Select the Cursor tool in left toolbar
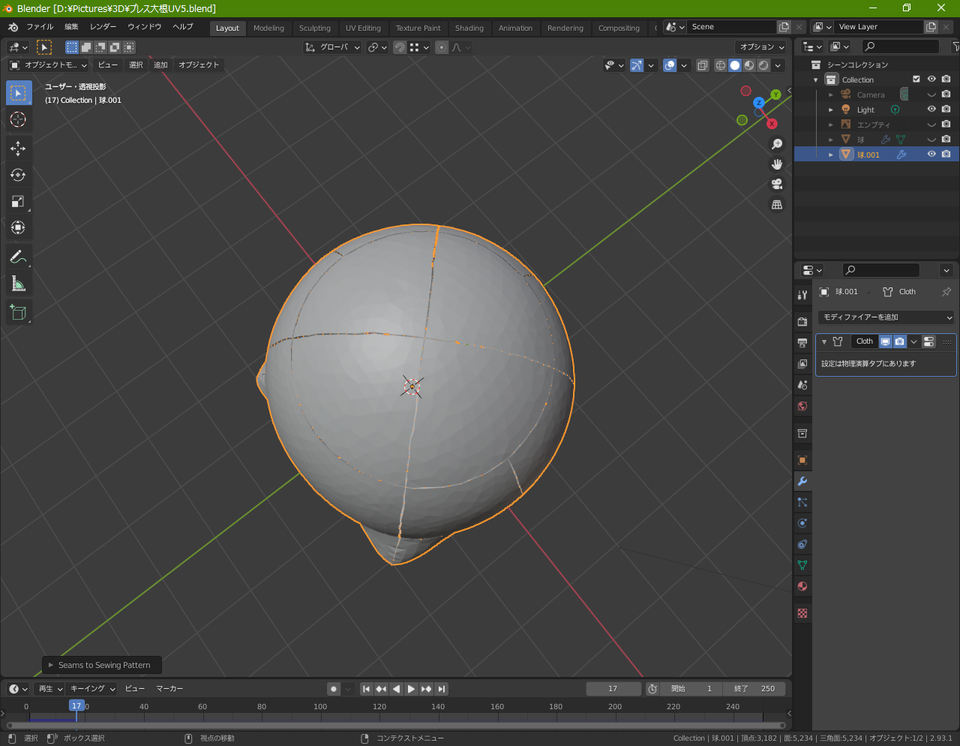This screenshot has height=746, width=960. [x=18, y=120]
